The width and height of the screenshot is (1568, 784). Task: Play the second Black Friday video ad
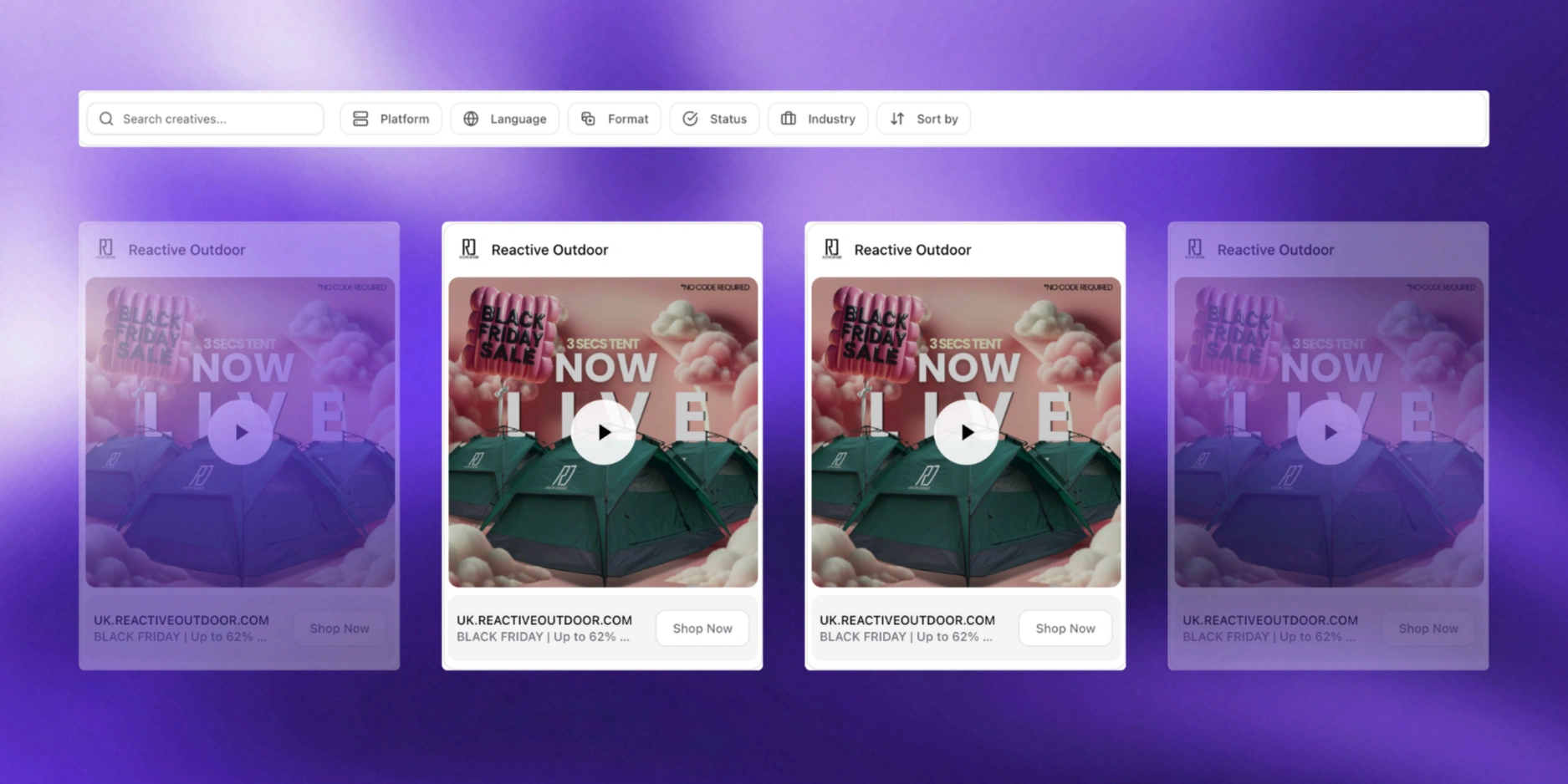tap(603, 432)
